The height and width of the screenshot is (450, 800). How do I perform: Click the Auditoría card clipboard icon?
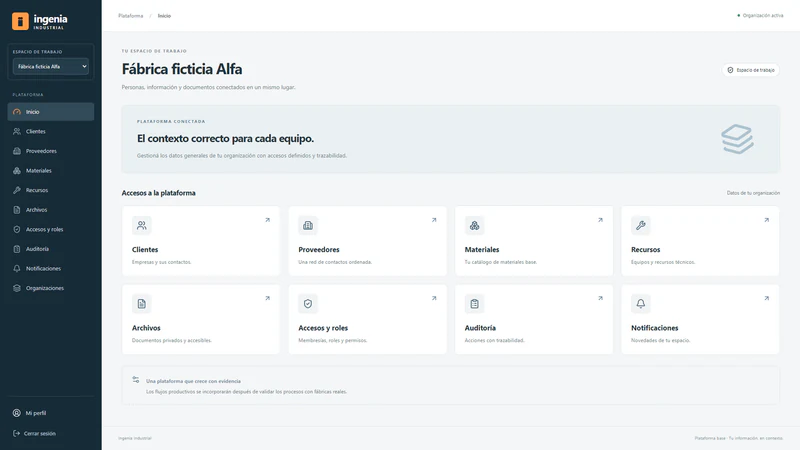point(474,304)
